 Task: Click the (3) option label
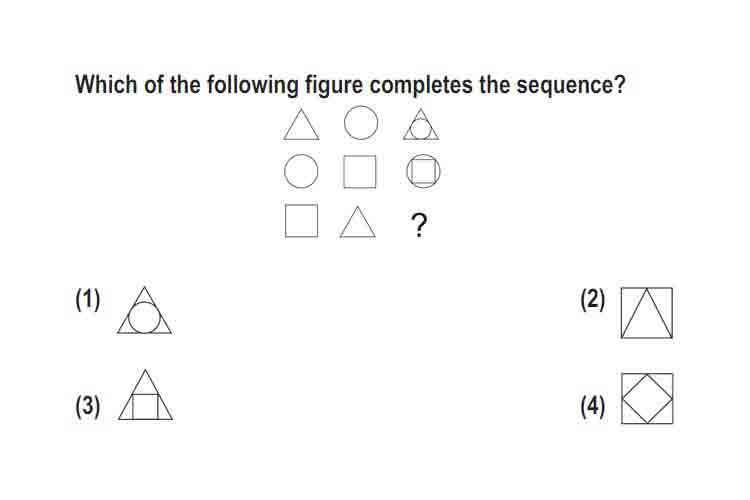click(88, 407)
